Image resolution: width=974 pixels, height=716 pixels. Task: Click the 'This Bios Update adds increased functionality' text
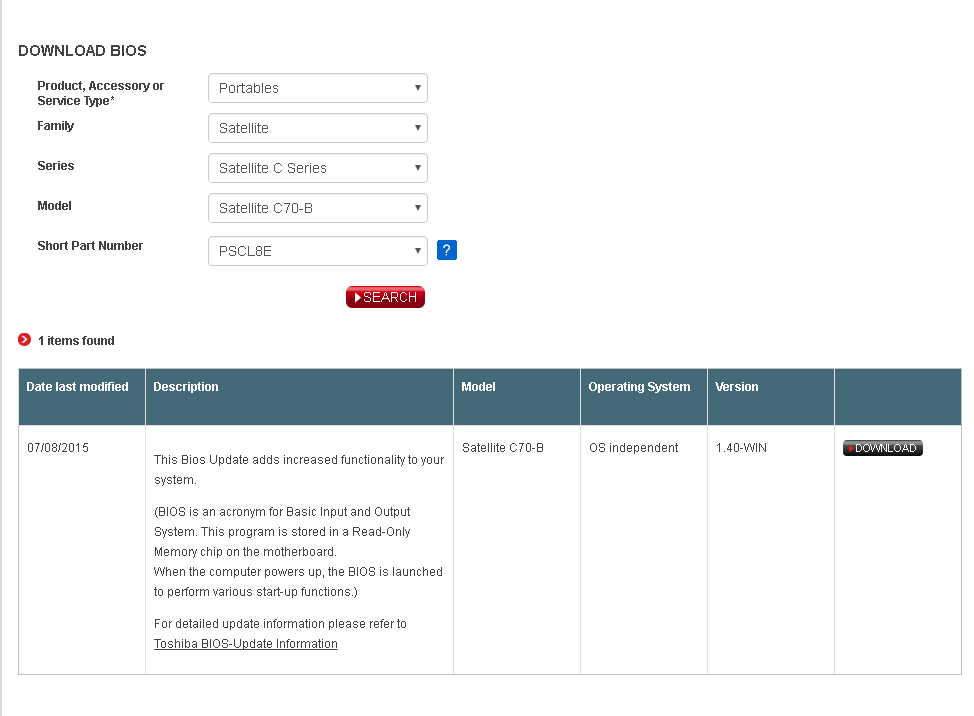[299, 469]
